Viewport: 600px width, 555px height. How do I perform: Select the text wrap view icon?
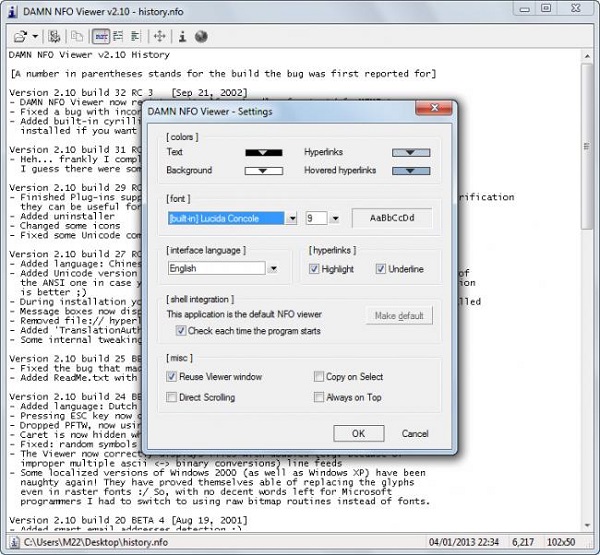pyautogui.click(x=118, y=36)
